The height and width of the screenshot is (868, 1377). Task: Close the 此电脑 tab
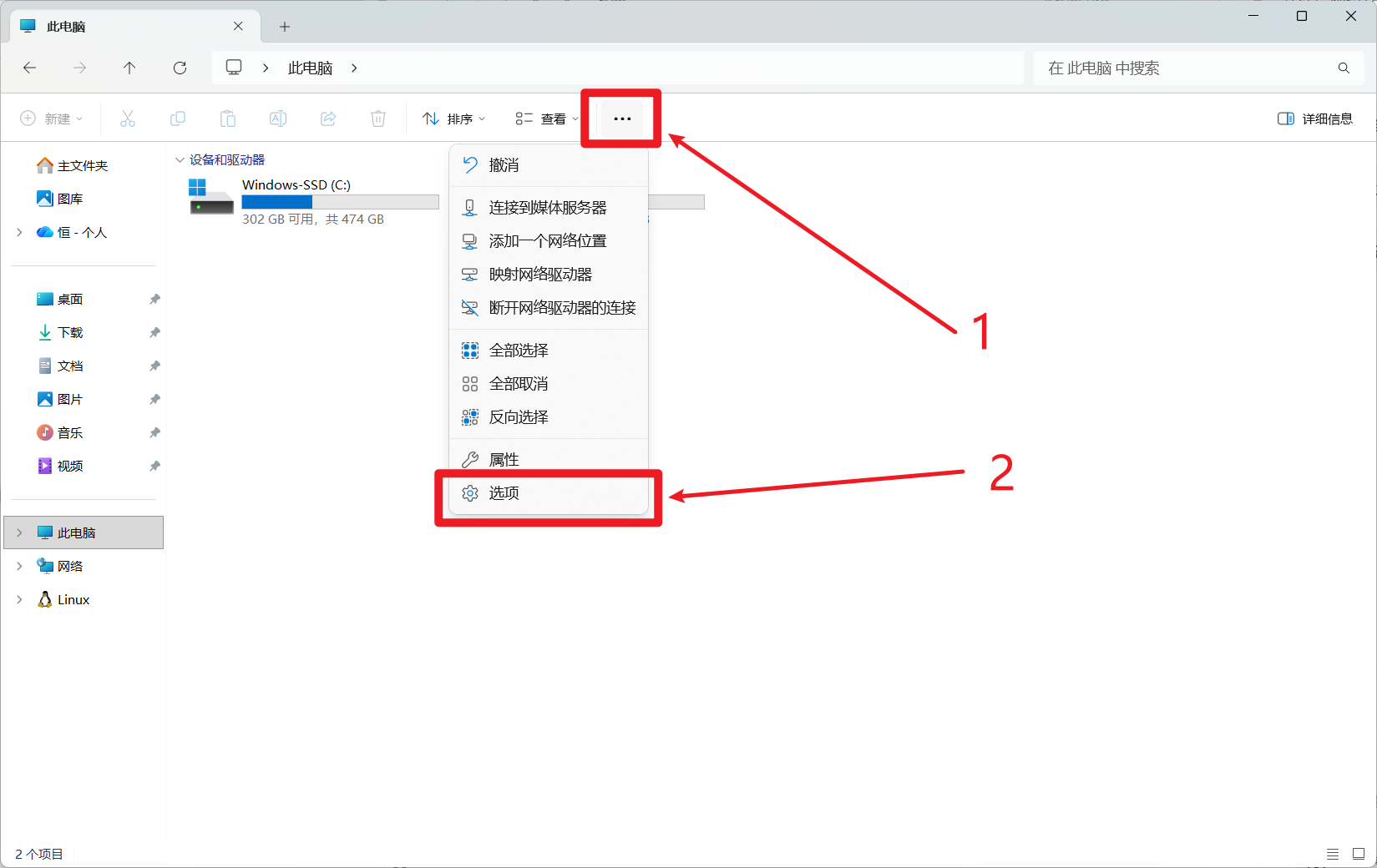(x=238, y=26)
